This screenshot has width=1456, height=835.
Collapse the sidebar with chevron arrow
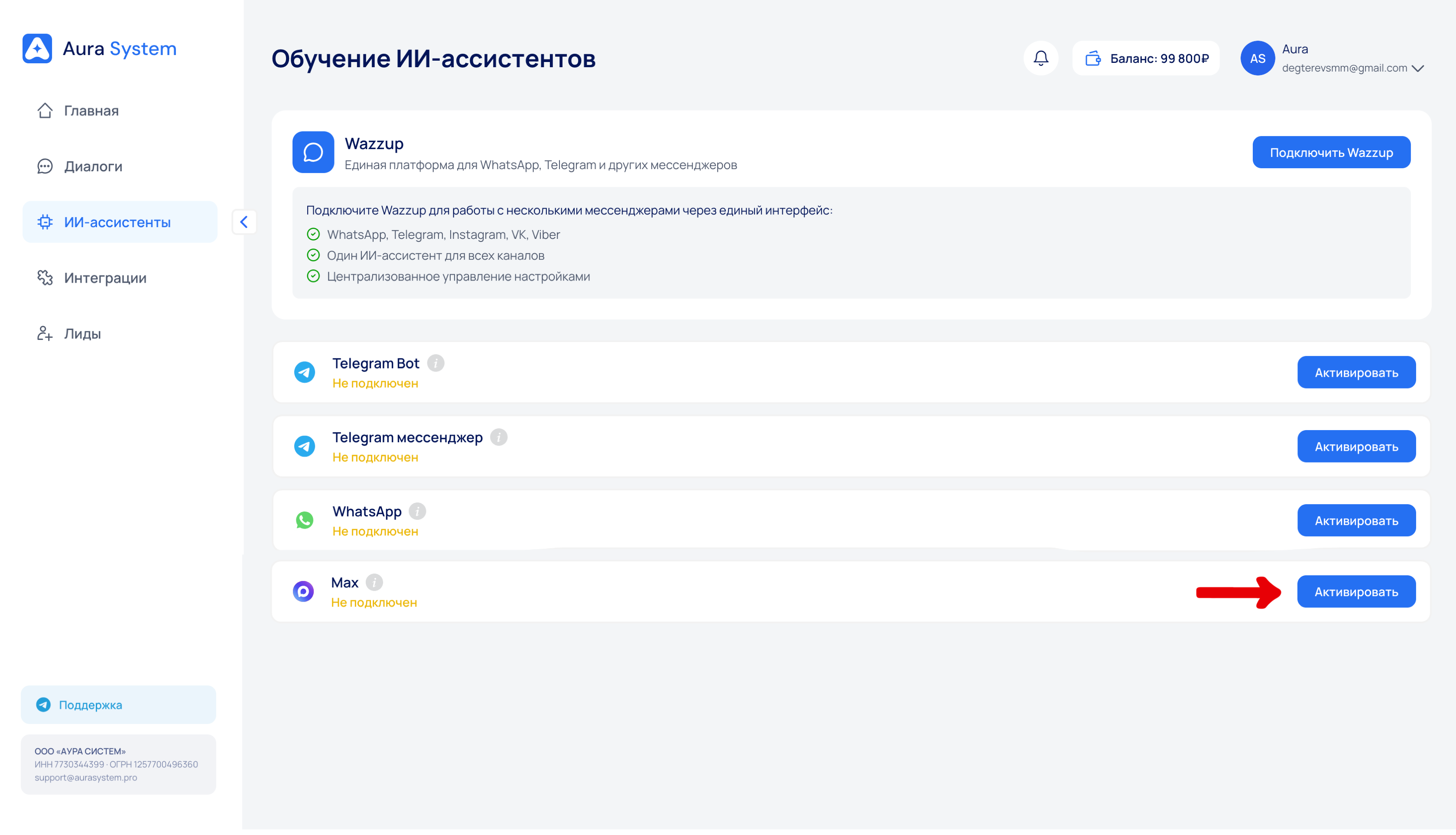pos(244,222)
